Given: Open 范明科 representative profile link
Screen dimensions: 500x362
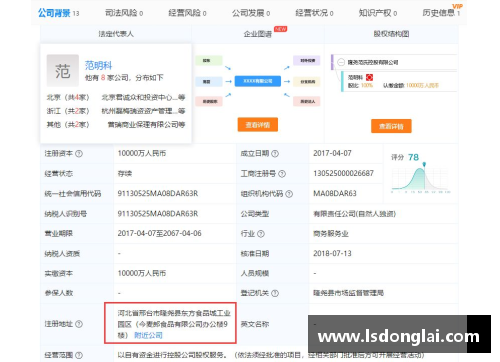Looking at the screenshot, I should click(98, 65).
